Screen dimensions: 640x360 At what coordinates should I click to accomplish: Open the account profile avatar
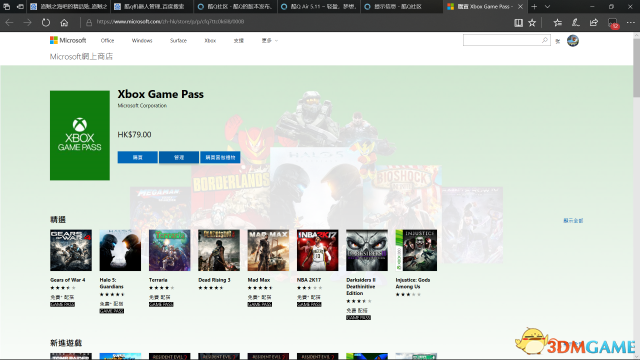pos(573,40)
